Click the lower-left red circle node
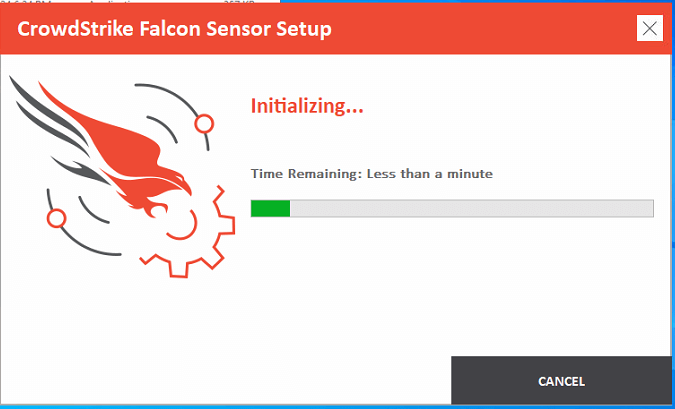 56,218
